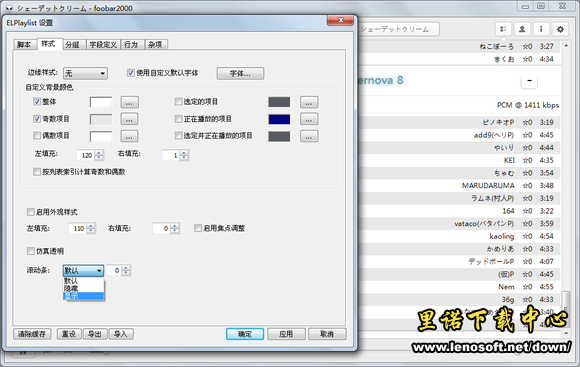Open the settings gear icon
The height and width of the screenshot is (367, 580).
tap(560, 29)
